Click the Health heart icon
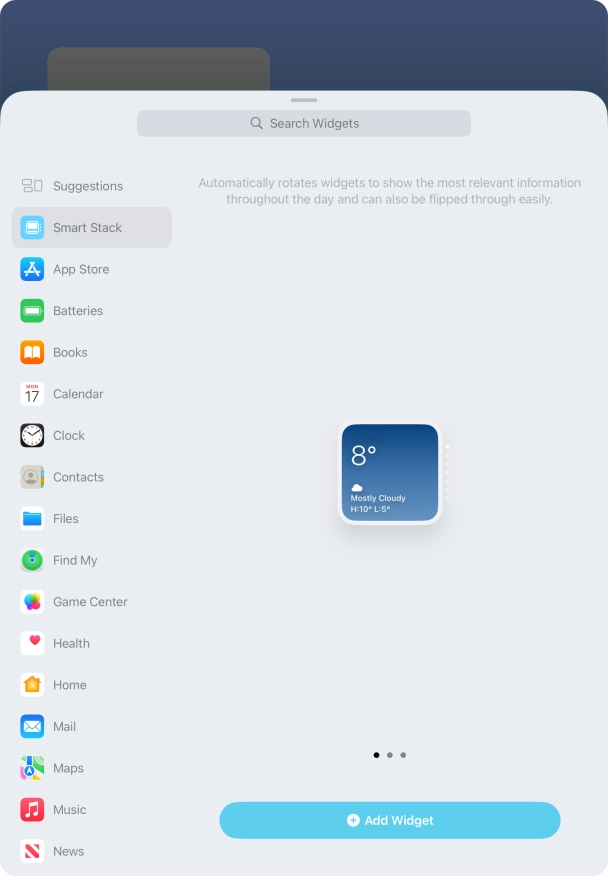This screenshot has width=608, height=876. [32, 644]
